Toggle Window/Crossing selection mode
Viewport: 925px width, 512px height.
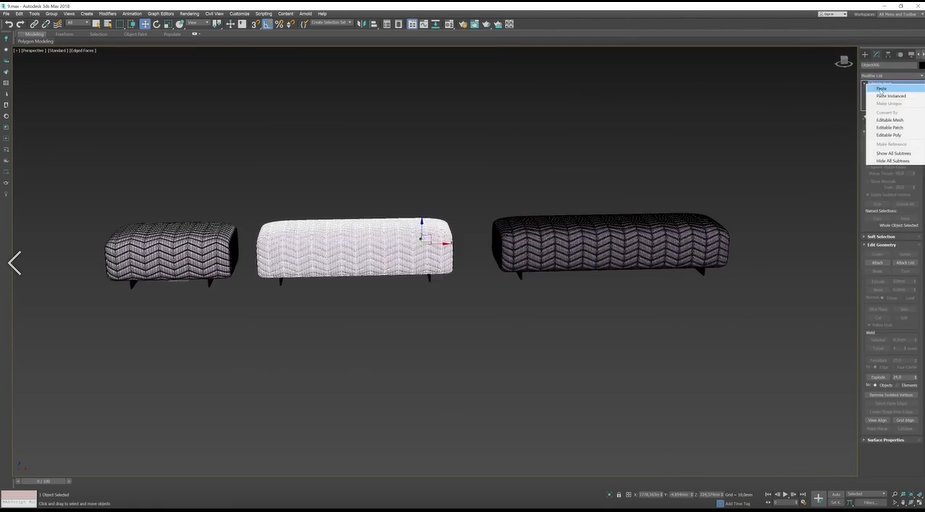coord(132,24)
